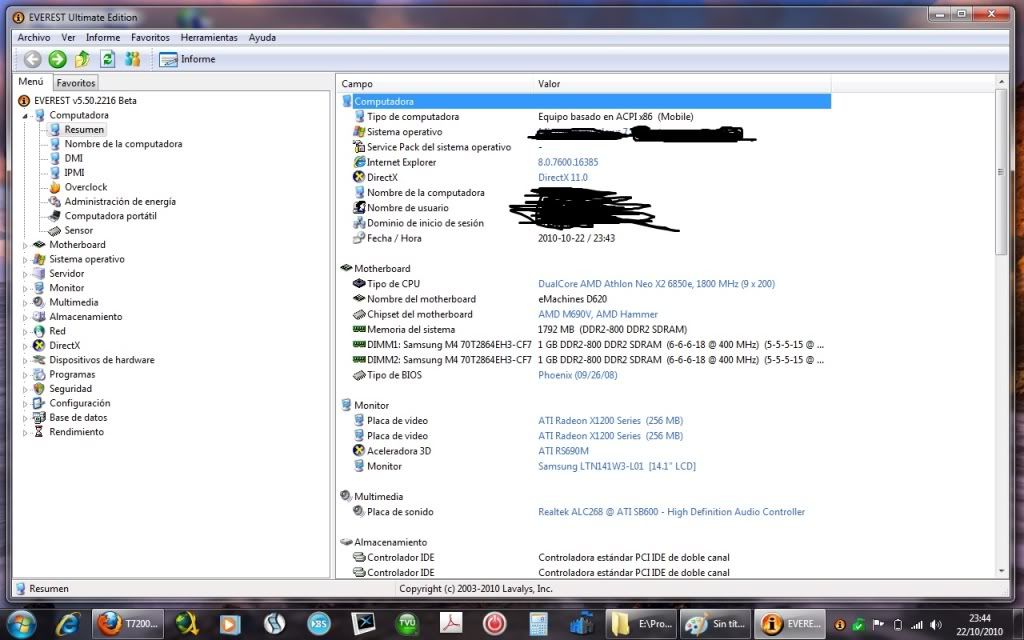
Task: Click the Base de datos icon in tree
Action: [39, 417]
